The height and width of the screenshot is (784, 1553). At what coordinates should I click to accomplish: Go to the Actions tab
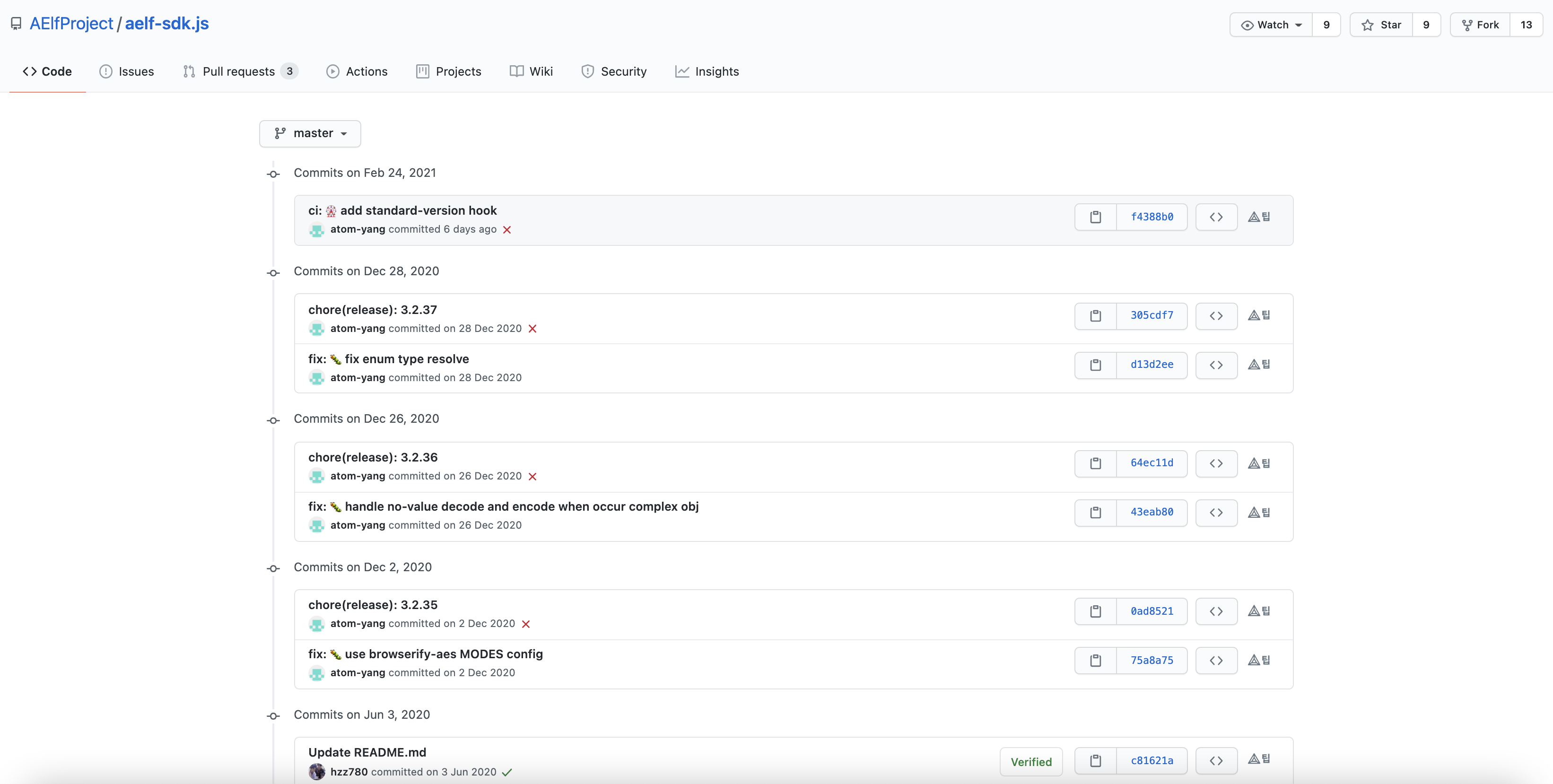[x=357, y=71]
